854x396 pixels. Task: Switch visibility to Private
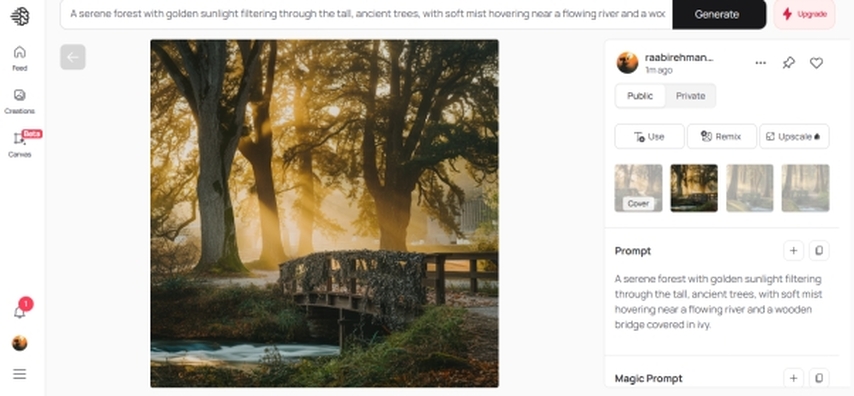point(691,96)
